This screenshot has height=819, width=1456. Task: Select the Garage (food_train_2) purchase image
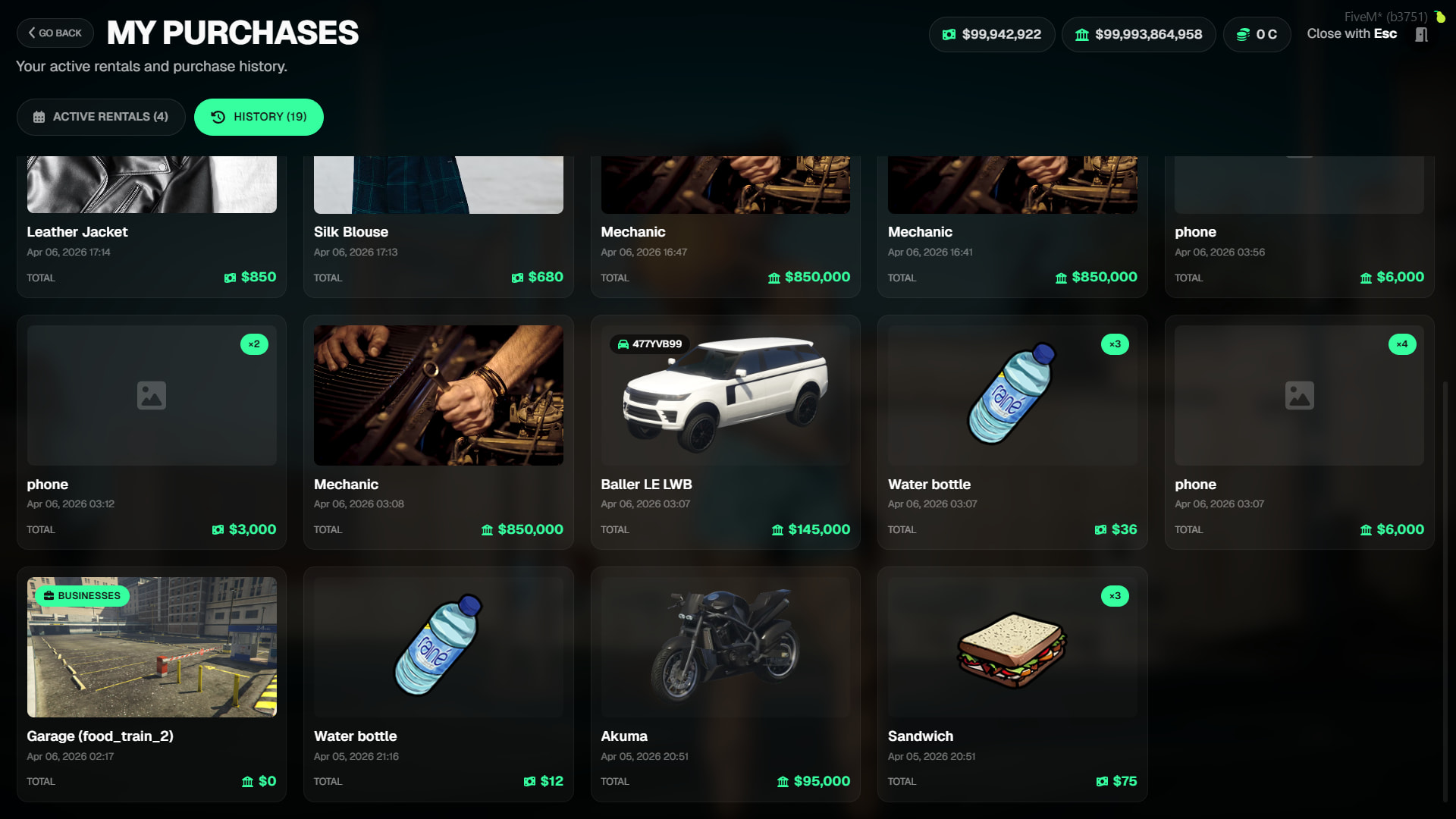tap(152, 647)
